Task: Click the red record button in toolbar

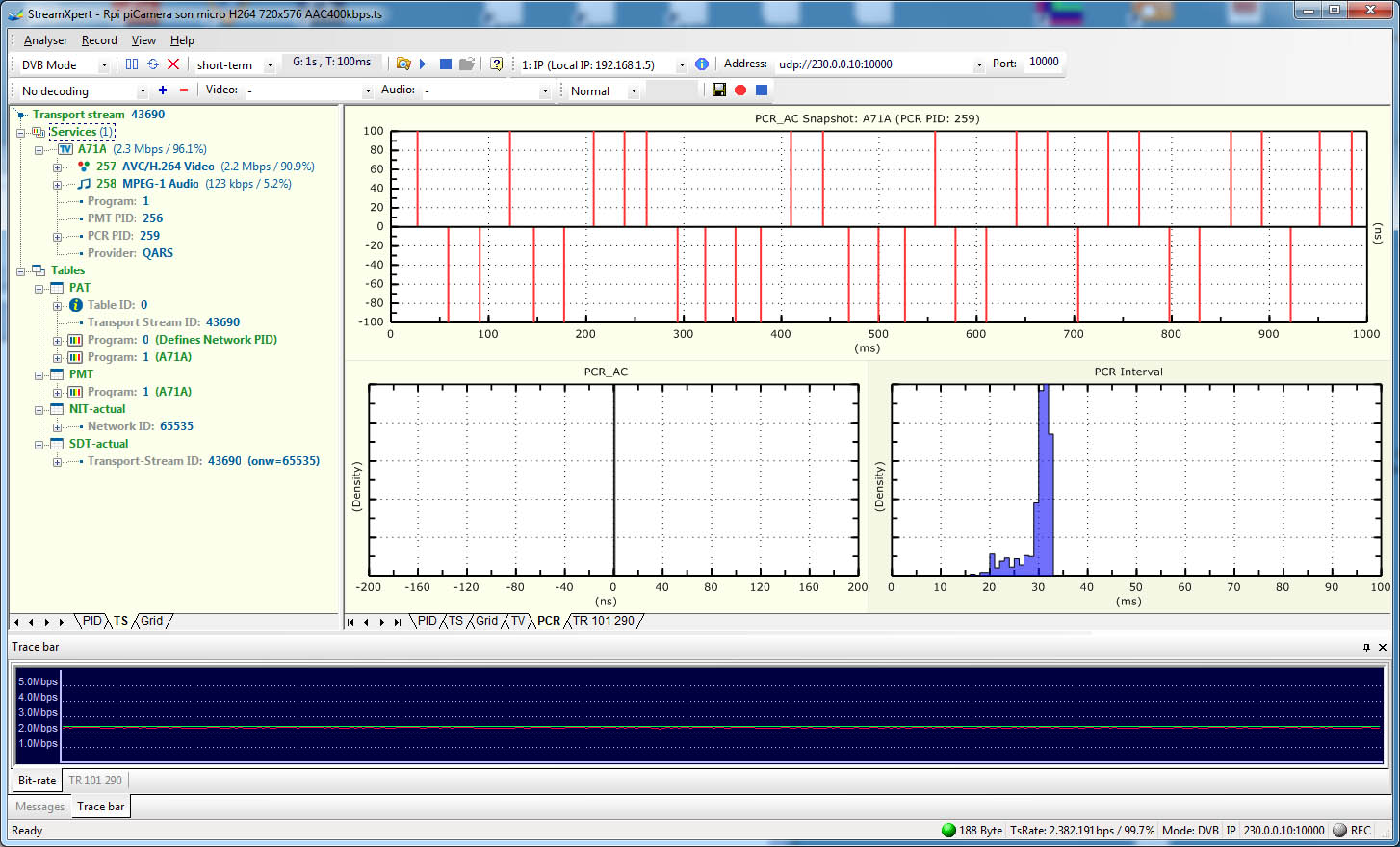Action: [740, 90]
